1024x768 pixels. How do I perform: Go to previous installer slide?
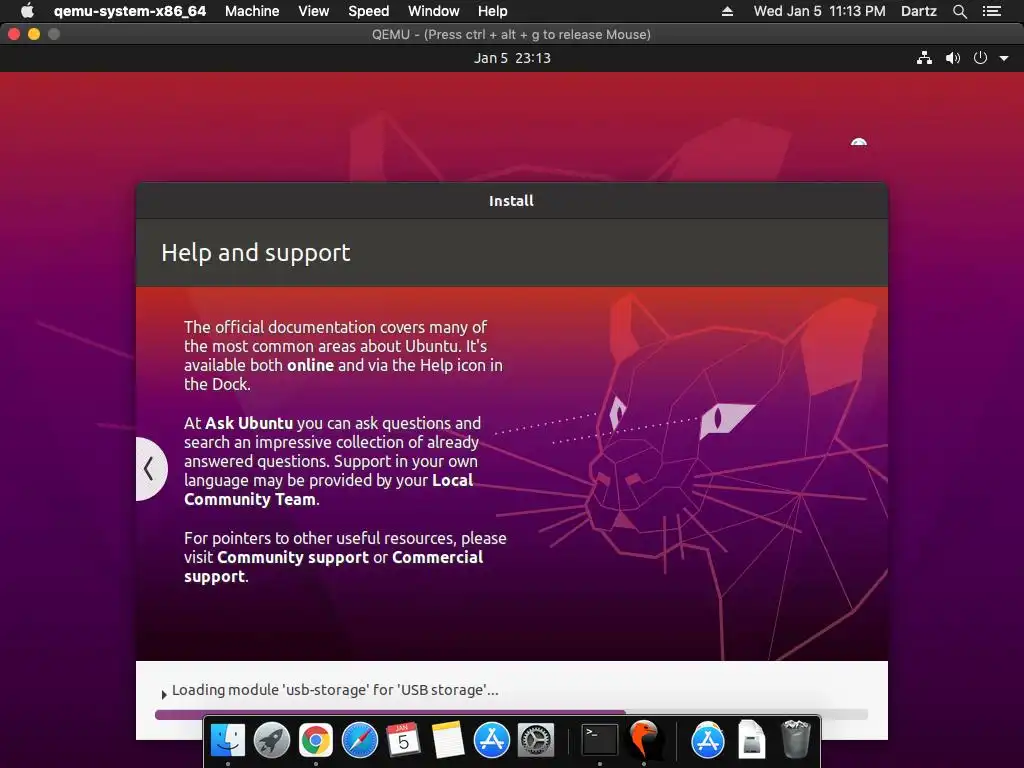(x=150, y=468)
